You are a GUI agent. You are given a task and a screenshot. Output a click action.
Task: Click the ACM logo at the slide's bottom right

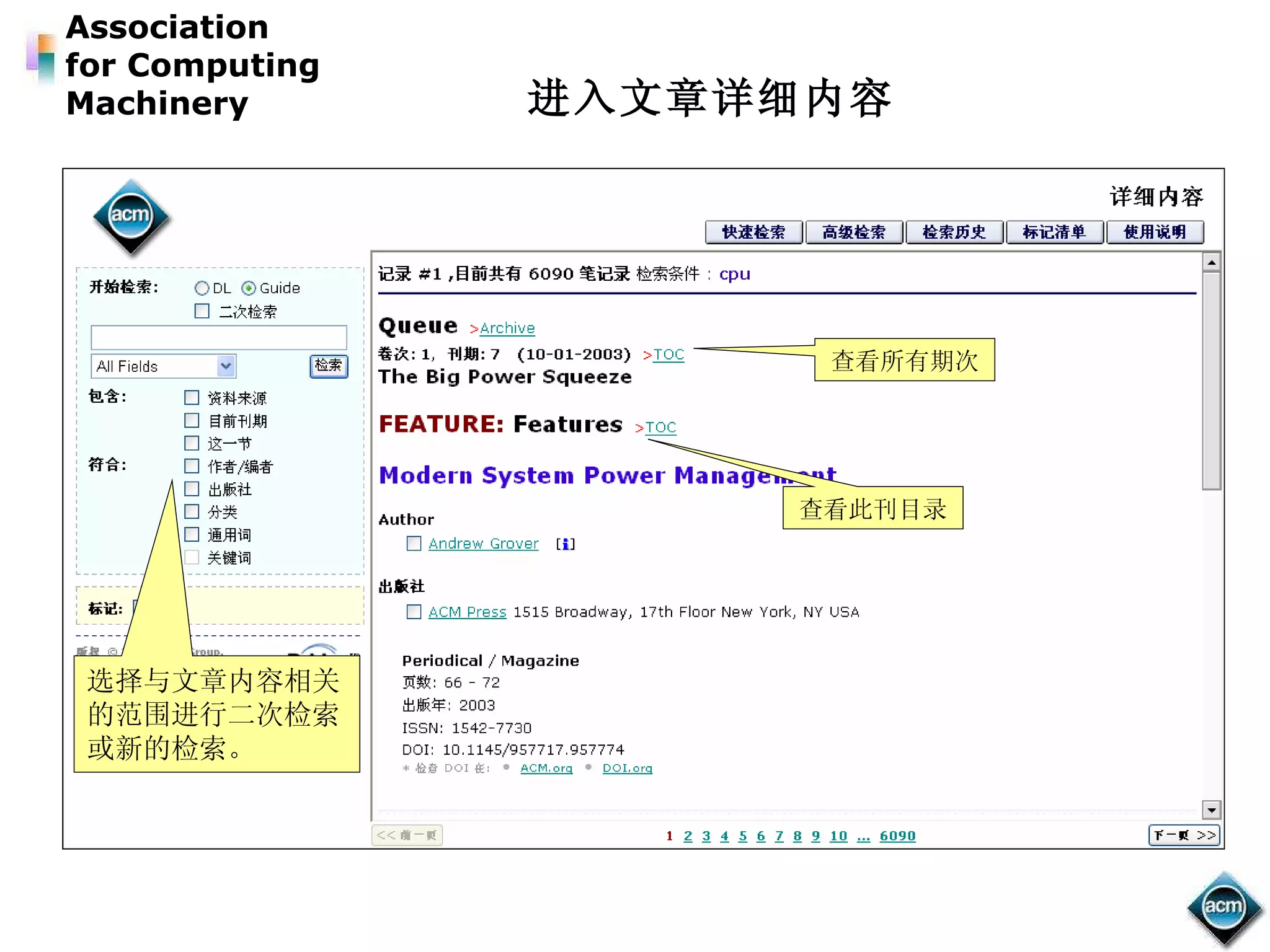1223,907
